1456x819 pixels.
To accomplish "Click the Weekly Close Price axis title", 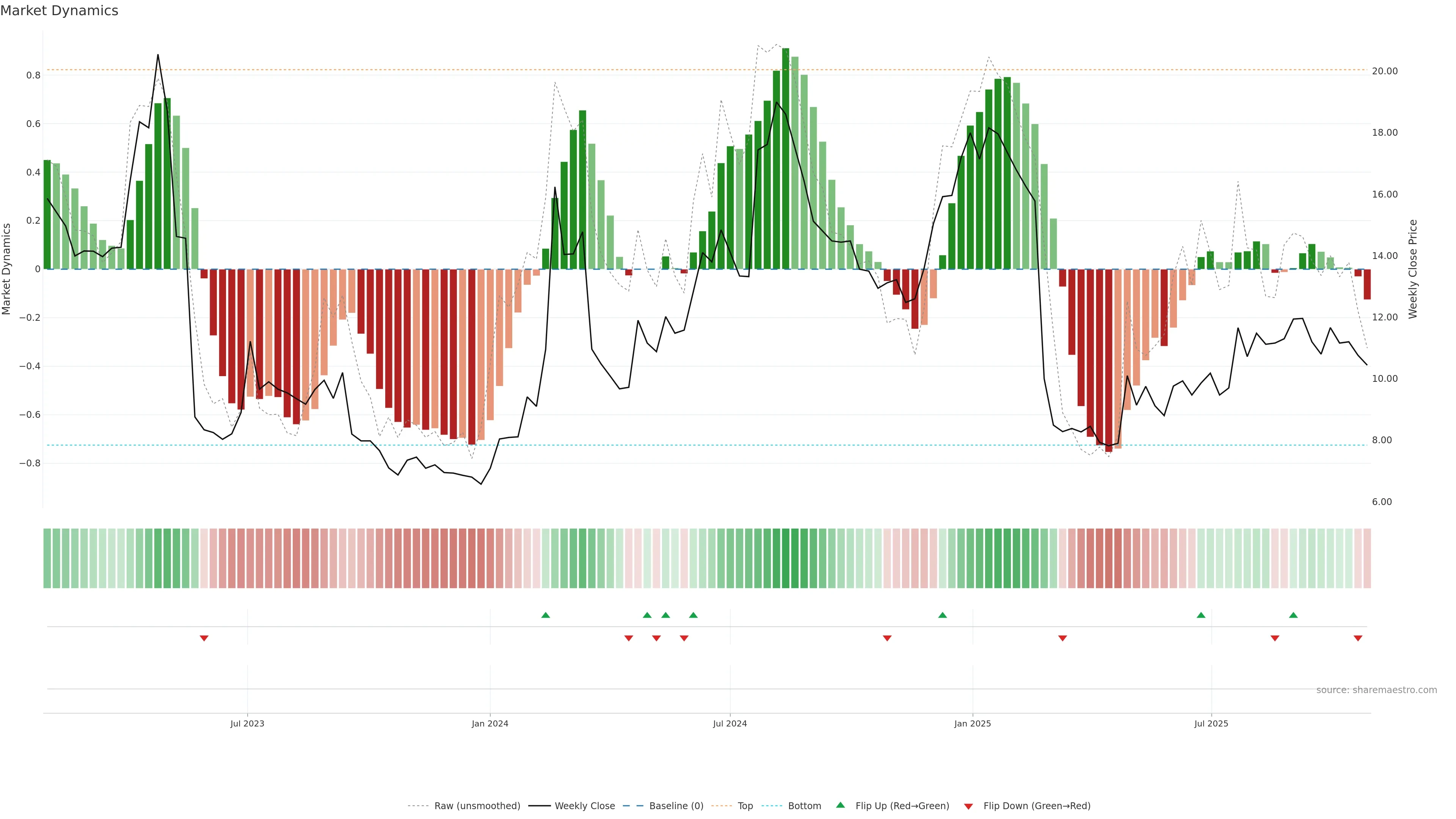I will (x=1412, y=269).
